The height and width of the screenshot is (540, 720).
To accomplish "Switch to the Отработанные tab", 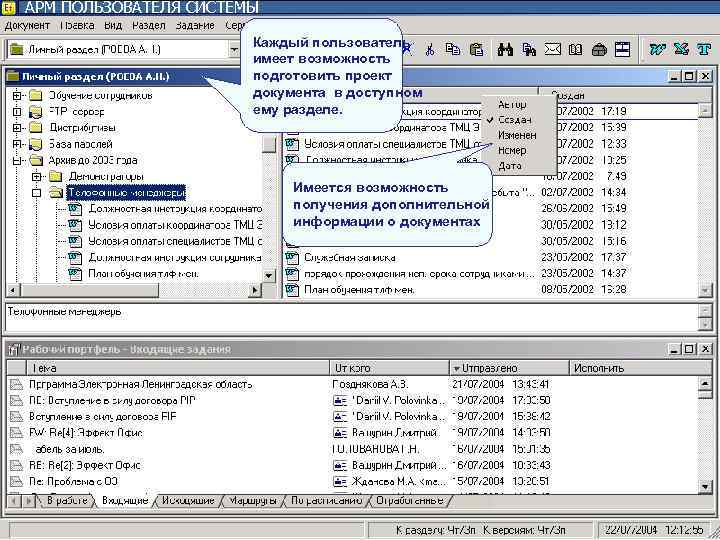I will tap(410, 501).
